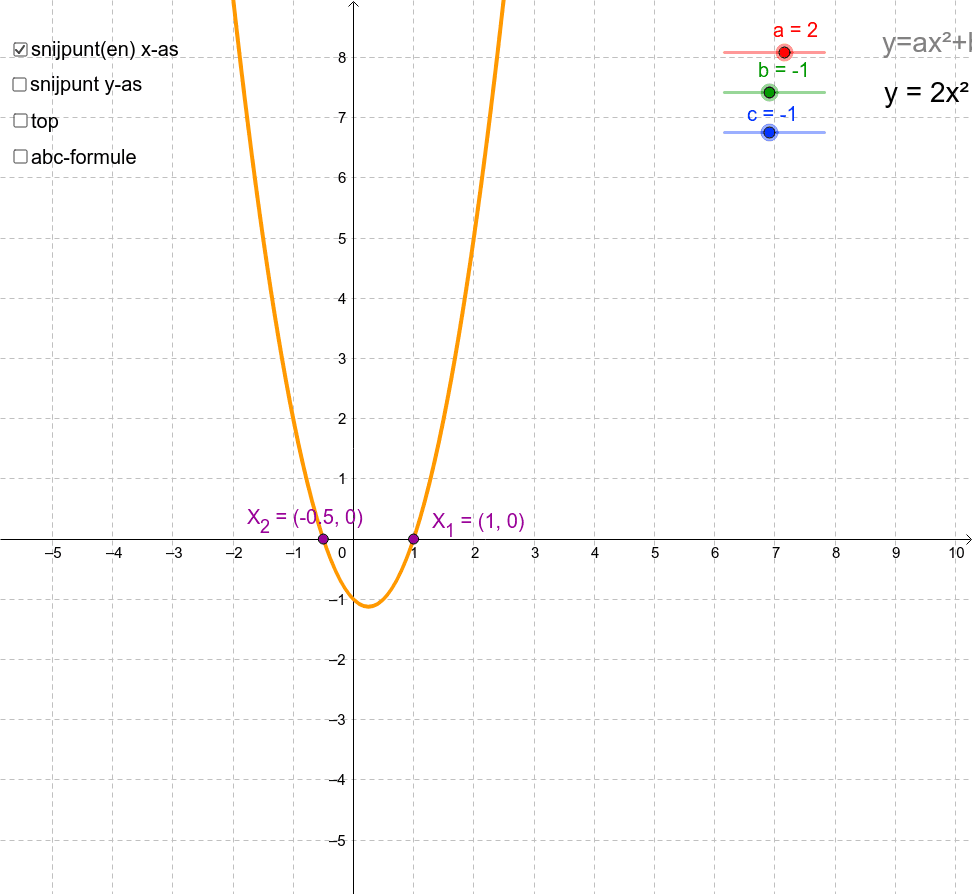Click the X2 = (-0.5, 0) label

pyautogui.click(x=305, y=518)
